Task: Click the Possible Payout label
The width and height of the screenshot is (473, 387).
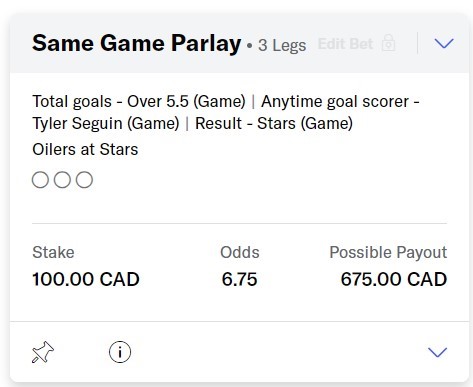Action: 388,252
